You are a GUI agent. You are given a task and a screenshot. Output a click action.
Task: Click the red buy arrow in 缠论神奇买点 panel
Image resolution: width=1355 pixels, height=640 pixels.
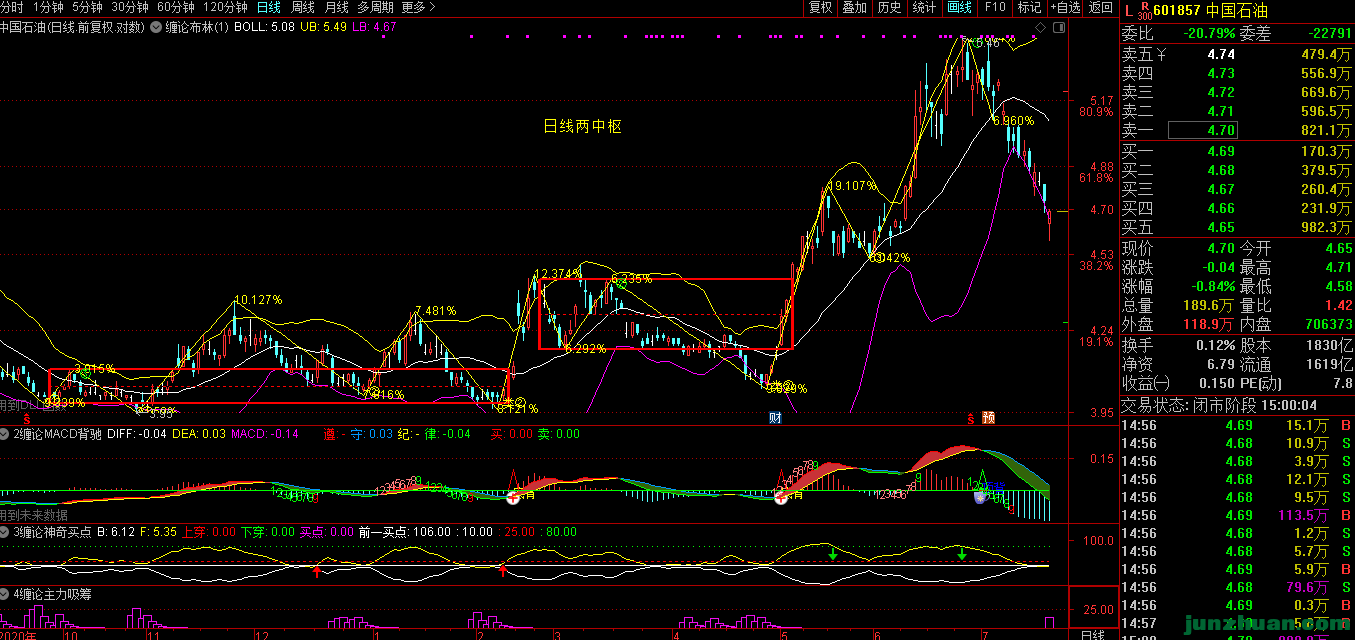(x=317, y=570)
